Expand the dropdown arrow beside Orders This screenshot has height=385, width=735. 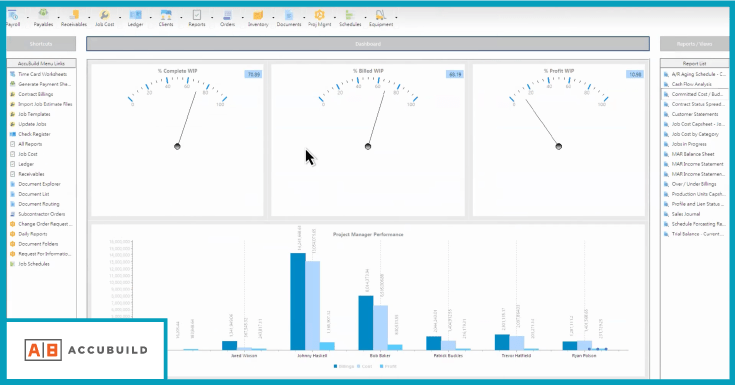[x=242, y=18]
